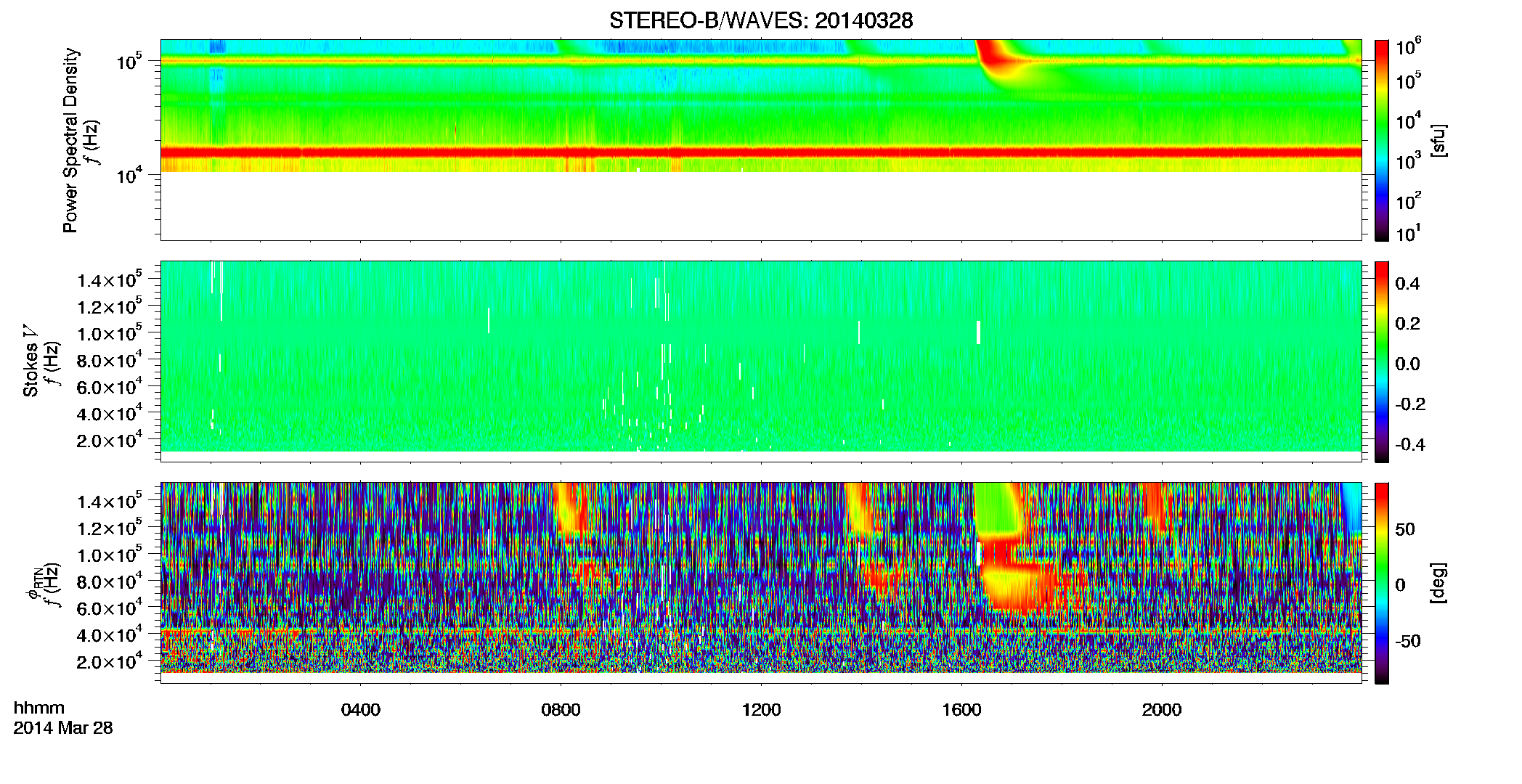Image resolution: width=1522 pixels, height=784 pixels.
Task: Click the [sfu] units label
Action: click(1438, 140)
